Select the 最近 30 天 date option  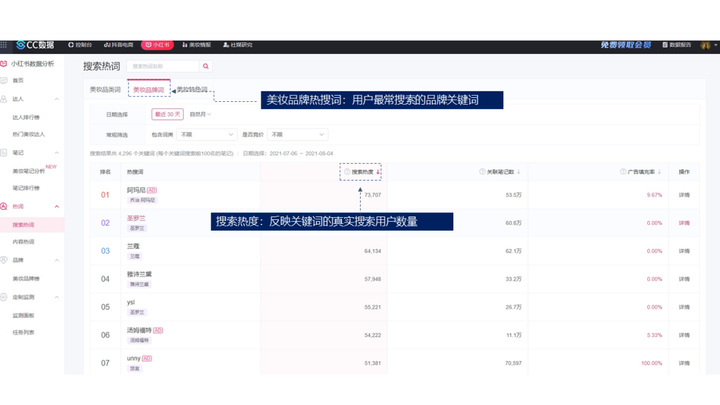coord(168,114)
